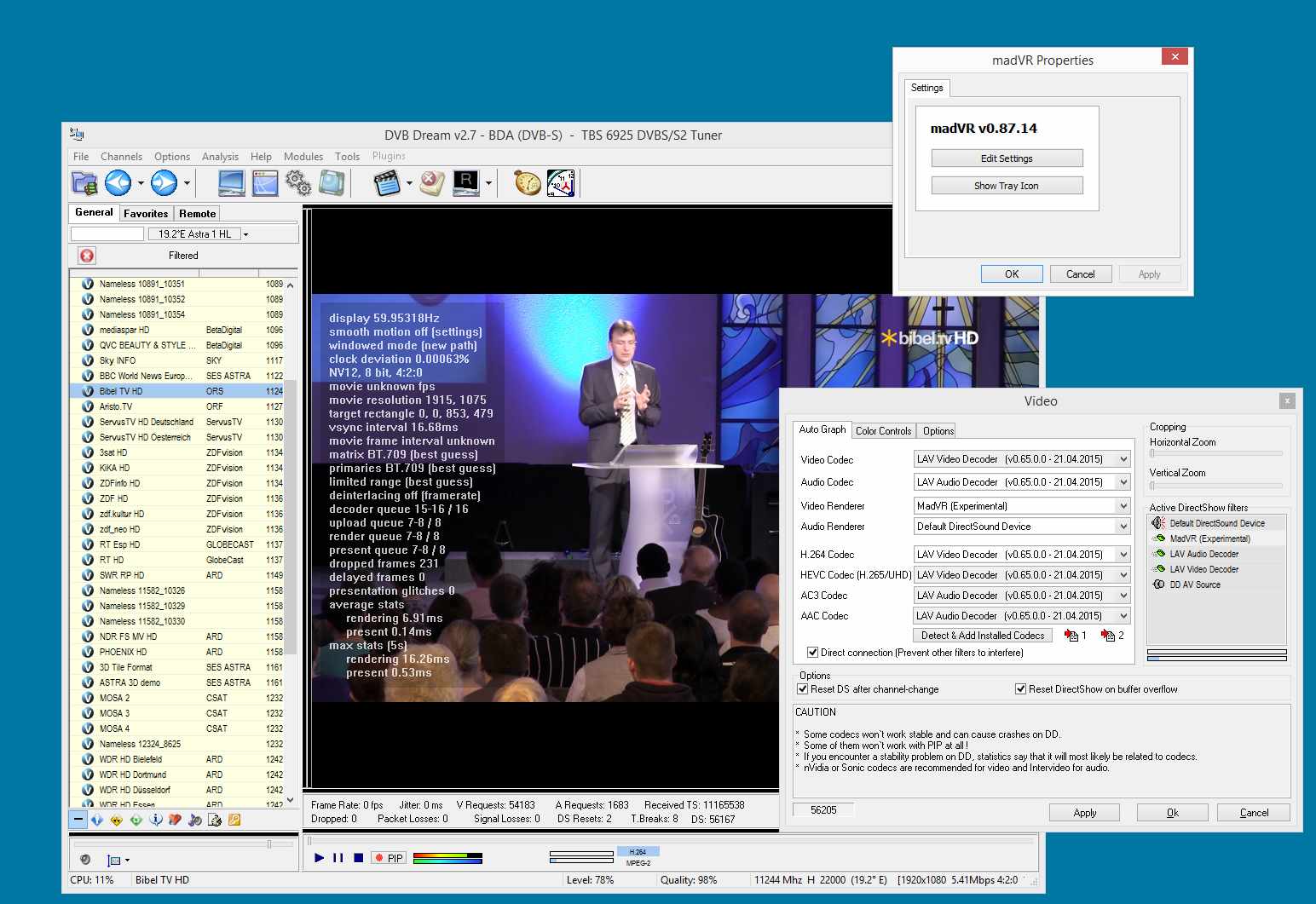1316x904 pixels.
Task: Open the clock scheduler icon
Action: point(561,182)
